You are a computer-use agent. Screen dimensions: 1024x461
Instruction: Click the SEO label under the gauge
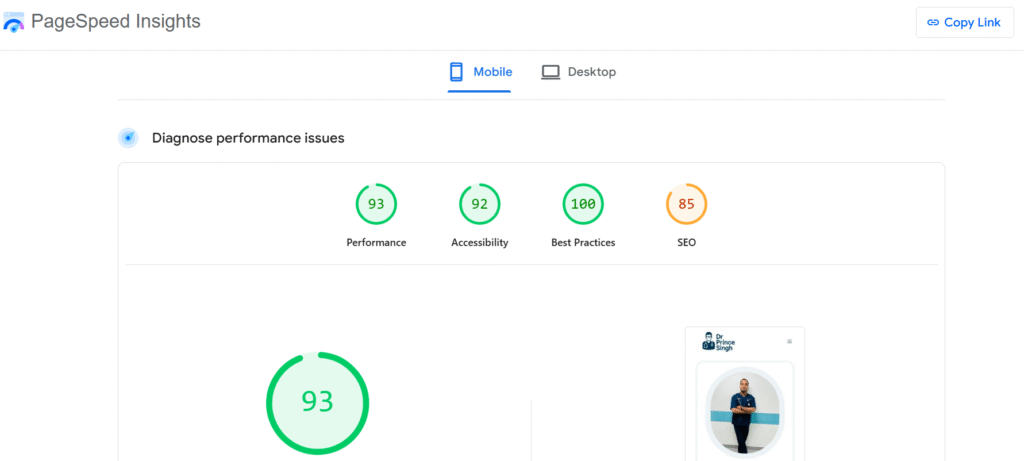(686, 243)
